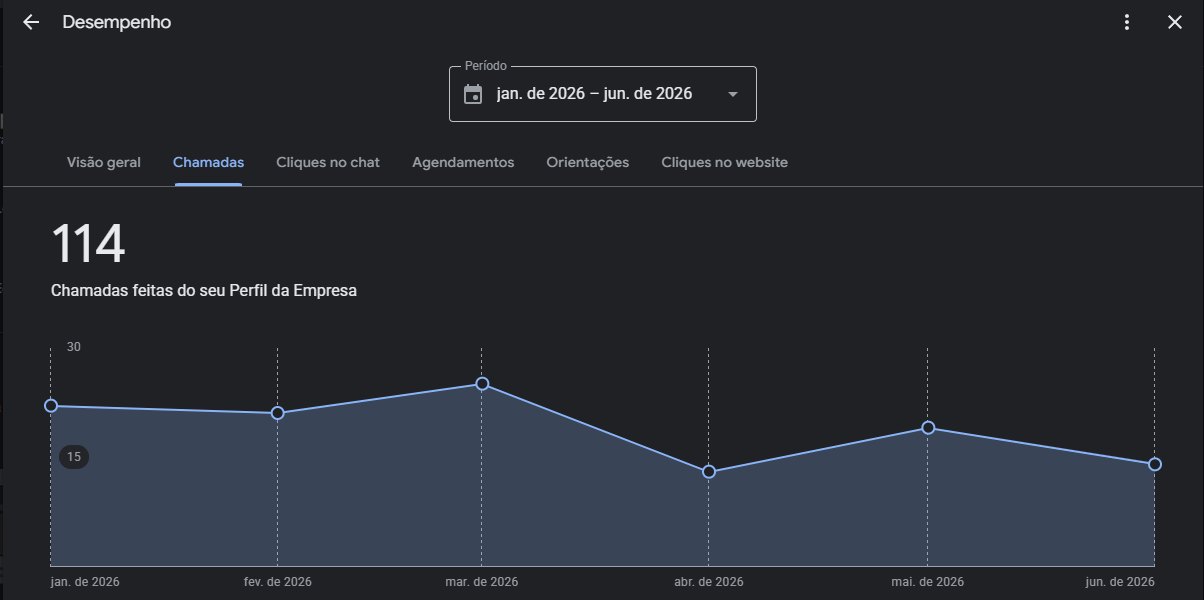
Task: Select the mar. de 2026 chart point
Action: [x=482, y=384]
